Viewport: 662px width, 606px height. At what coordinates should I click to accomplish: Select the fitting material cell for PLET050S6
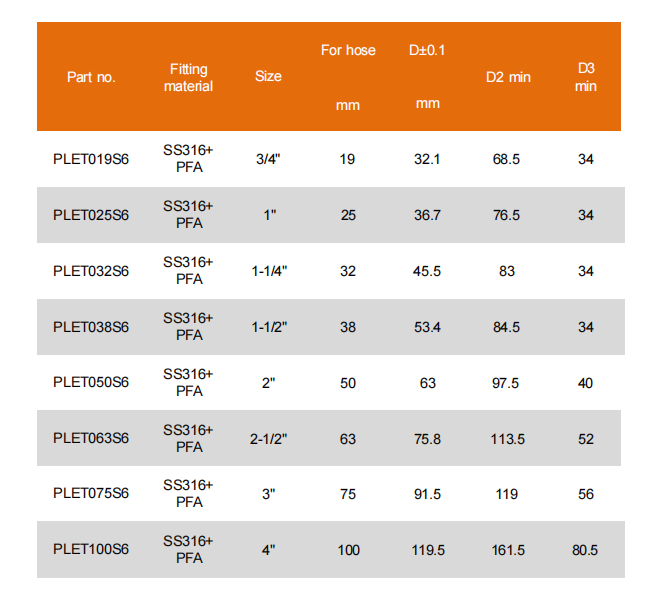[189, 382]
